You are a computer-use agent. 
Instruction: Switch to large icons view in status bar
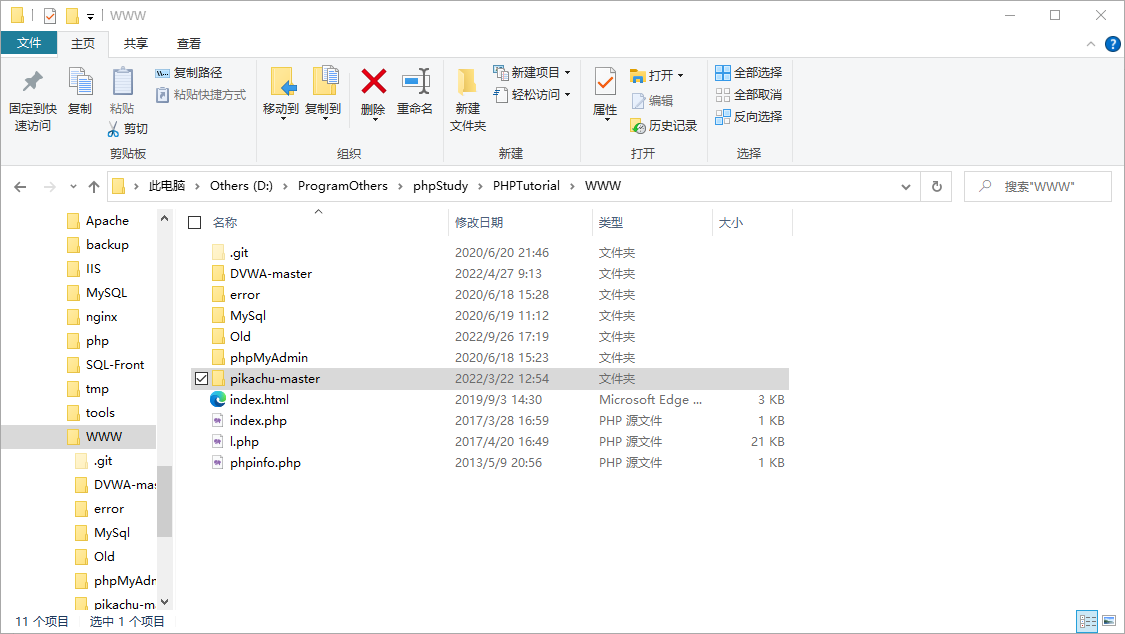click(x=1108, y=622)
